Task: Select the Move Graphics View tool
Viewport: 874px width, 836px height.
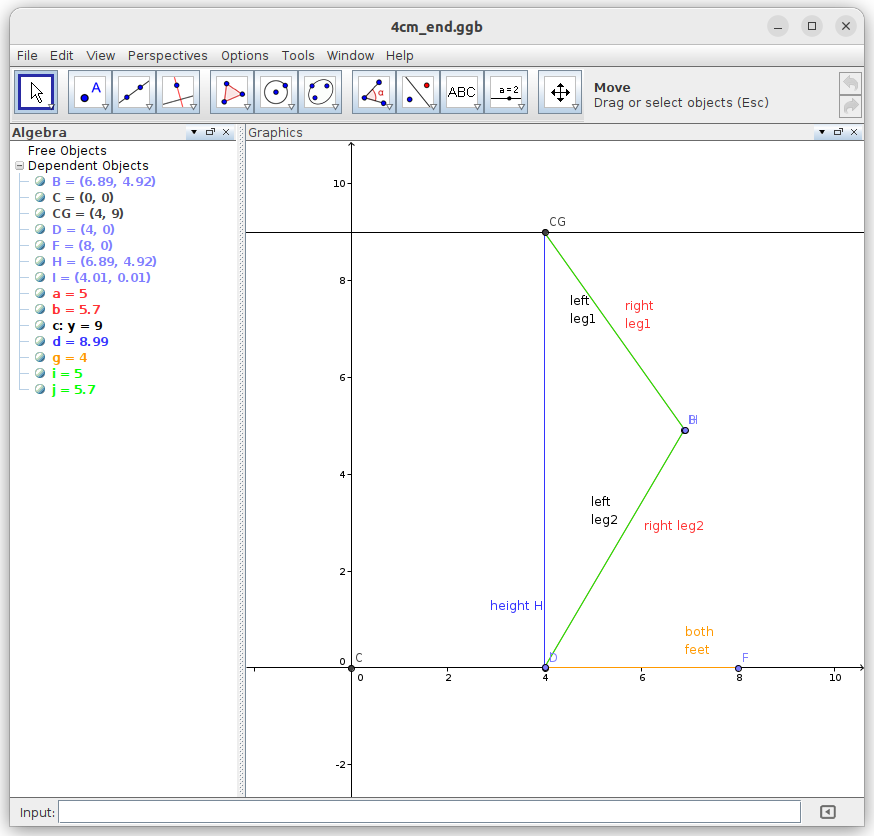Action: click(x=560, y=92)
